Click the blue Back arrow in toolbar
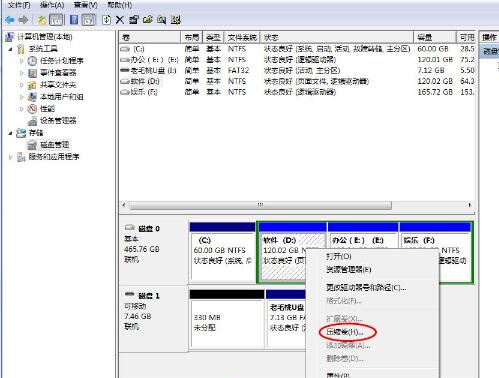Viewport: 499px width, 378px height. (10, 20)
